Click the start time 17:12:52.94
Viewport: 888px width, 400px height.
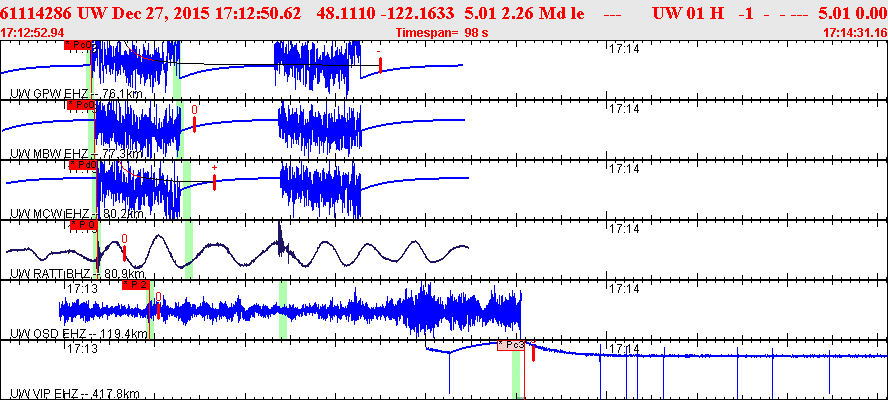point(33,33)
